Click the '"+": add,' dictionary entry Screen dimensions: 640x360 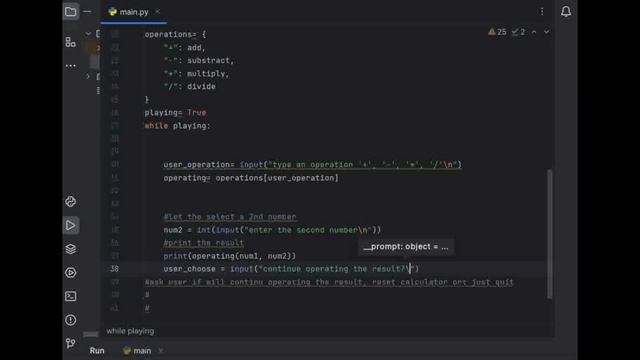184,48
